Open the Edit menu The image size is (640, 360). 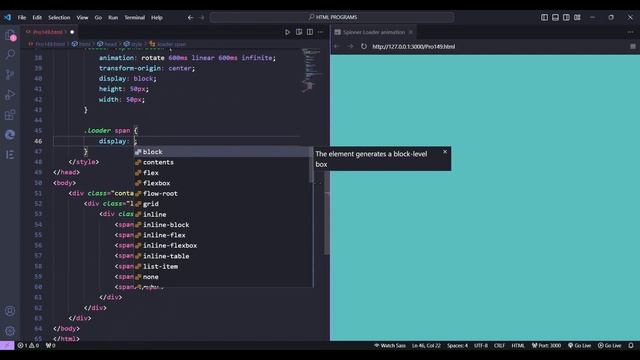click(37, 18)
